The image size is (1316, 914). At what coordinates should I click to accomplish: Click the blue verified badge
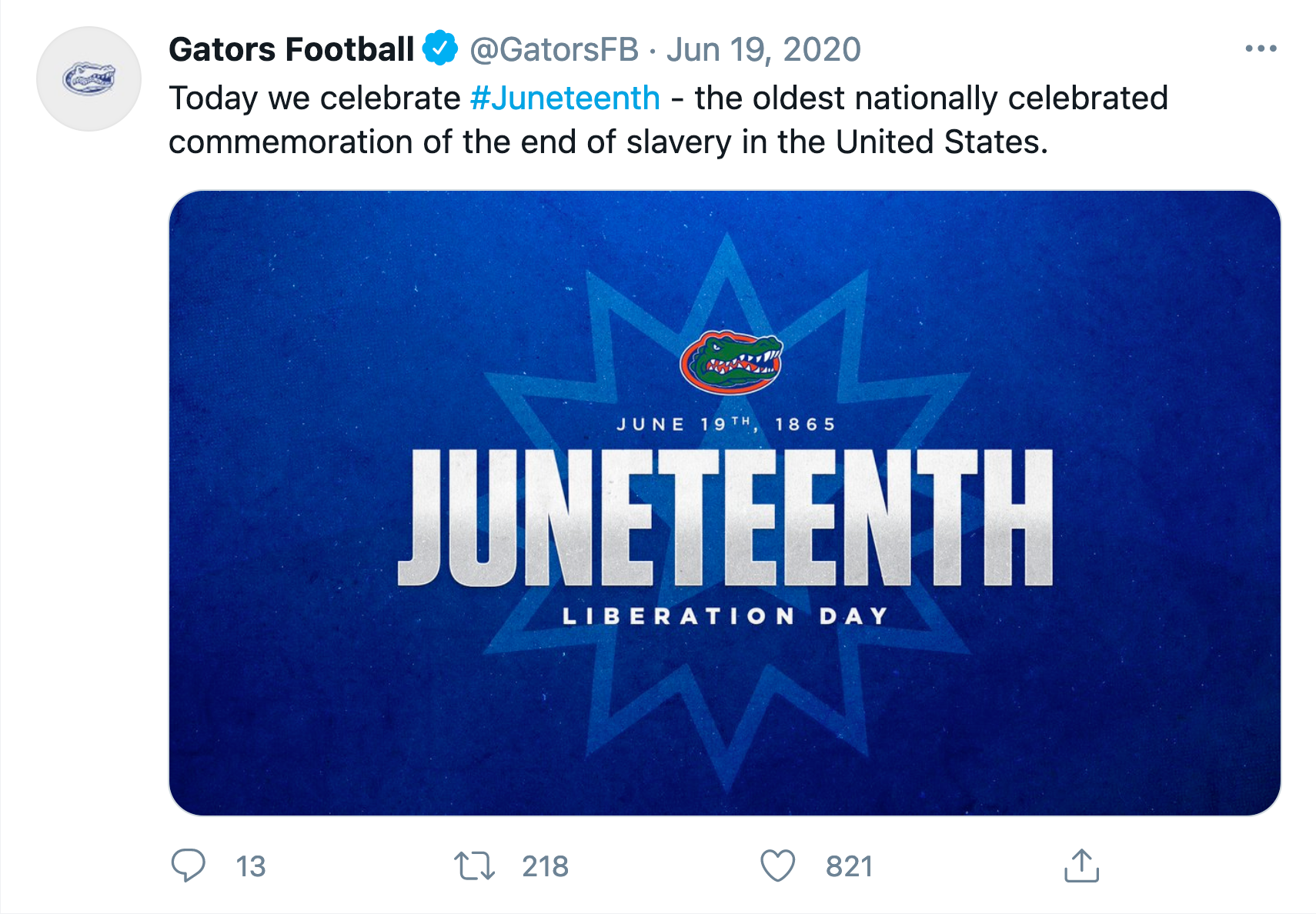click(x=440, y=48)
